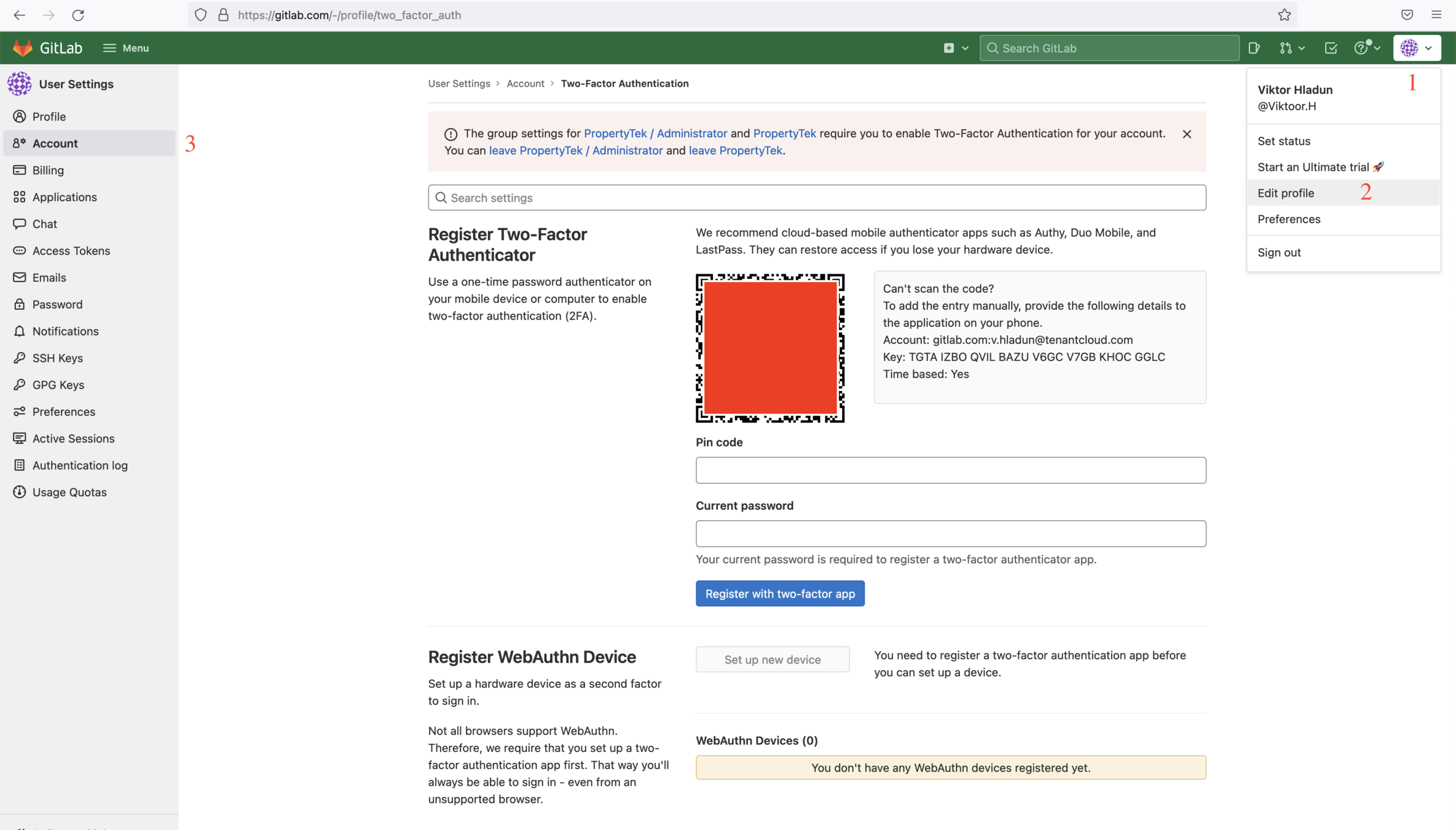Screen dimensions: 1456x830
Task: Choose Sign out from the user menu
Action: [x=1278, y=252]
